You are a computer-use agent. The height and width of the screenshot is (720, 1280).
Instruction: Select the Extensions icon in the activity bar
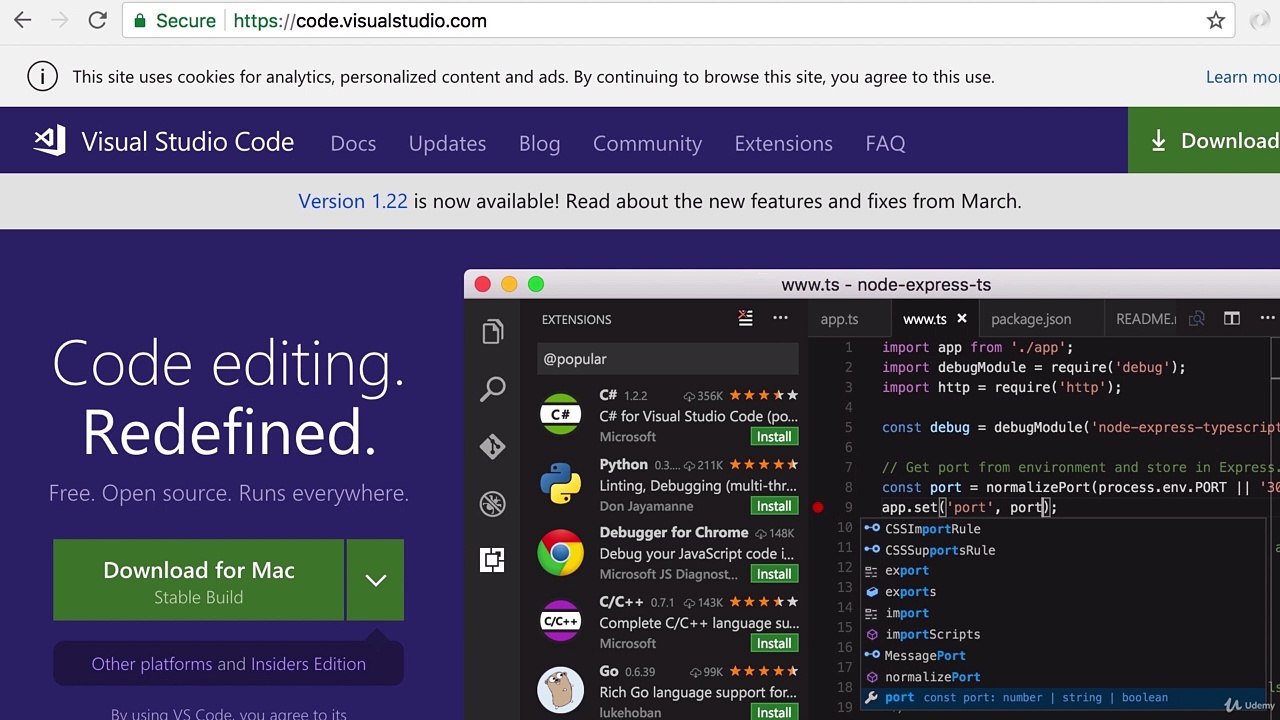pos(492,560)
